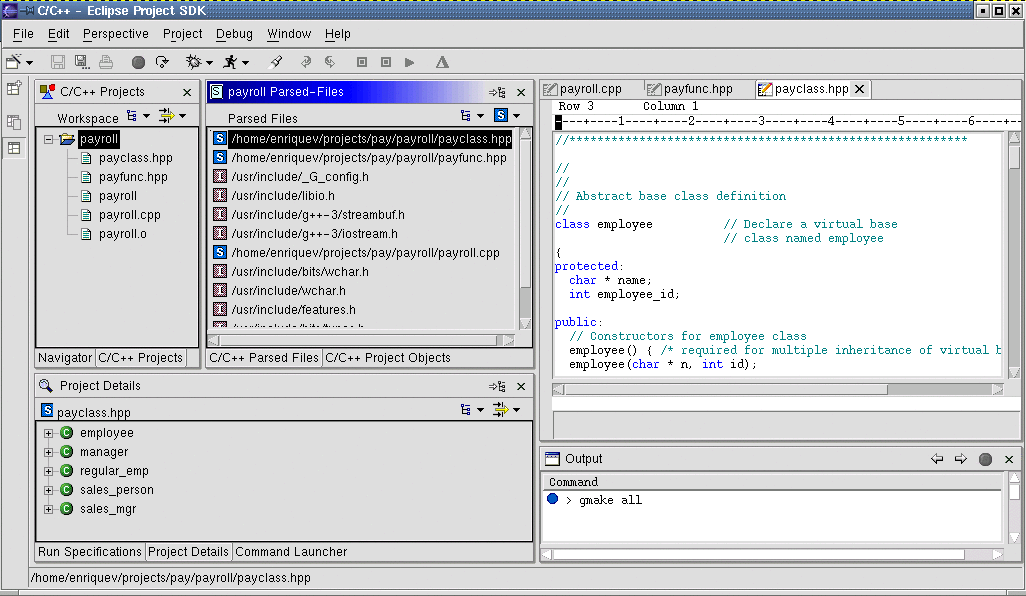The image size is (1026, 596).
Task: Switch to C/C++ Project Objects tab
Action: tap(388, 358)
